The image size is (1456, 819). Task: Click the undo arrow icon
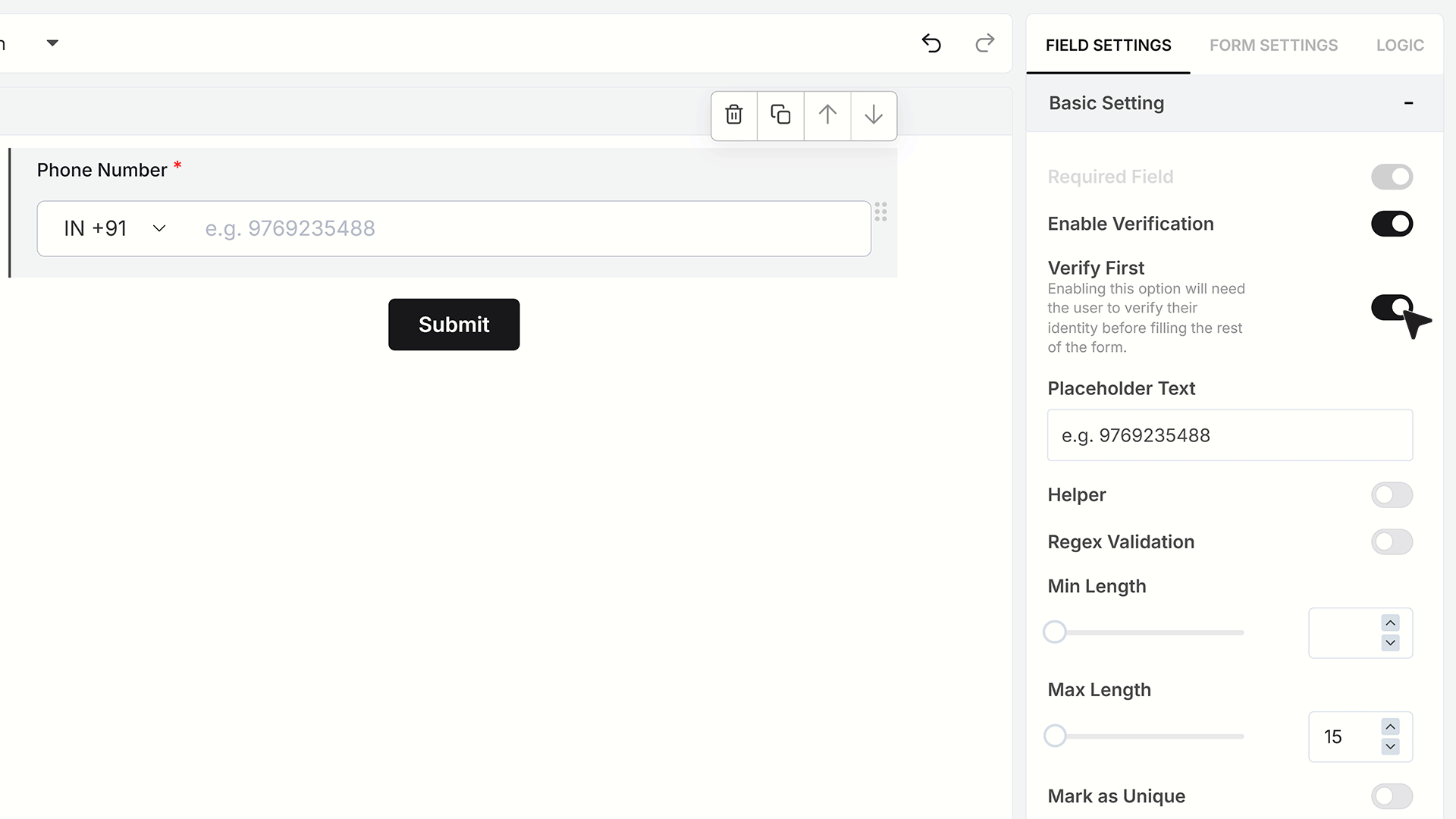tap(931, 43)
